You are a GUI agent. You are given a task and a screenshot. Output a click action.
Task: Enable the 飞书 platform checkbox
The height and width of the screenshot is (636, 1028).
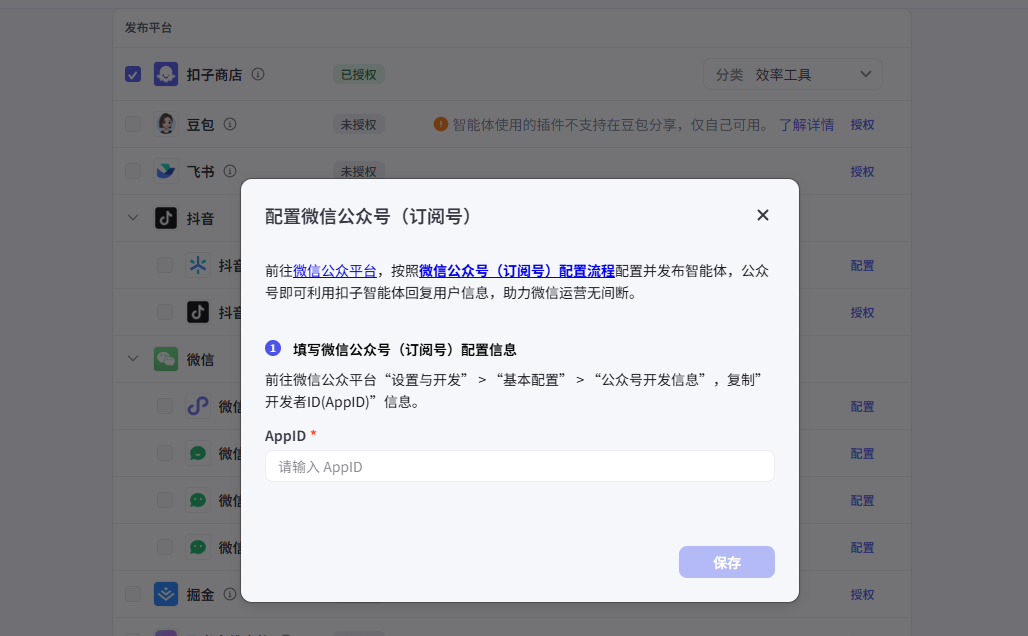click(x=133, y=171)
